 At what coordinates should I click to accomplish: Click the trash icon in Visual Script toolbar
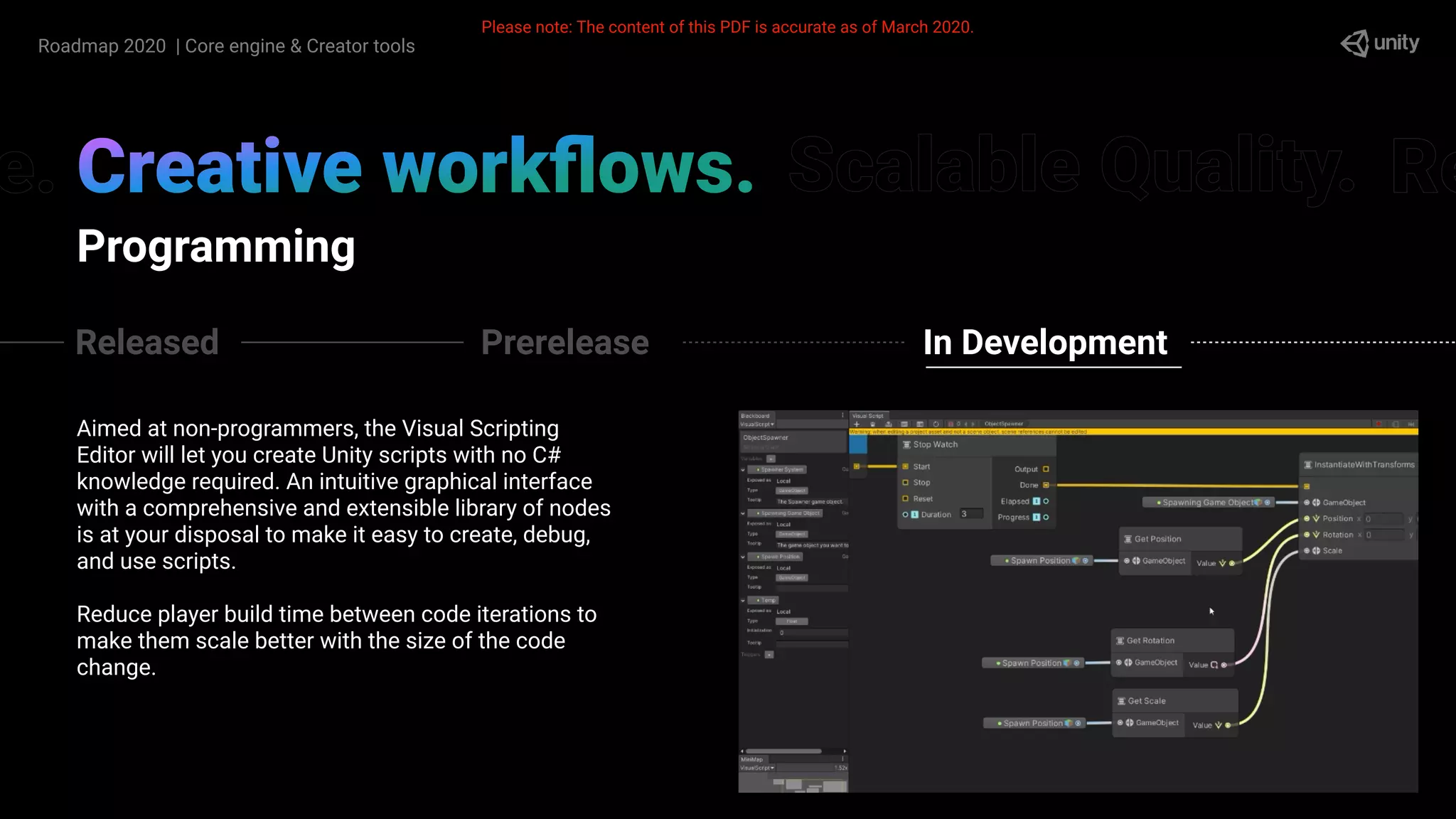(x=872, y=424)
